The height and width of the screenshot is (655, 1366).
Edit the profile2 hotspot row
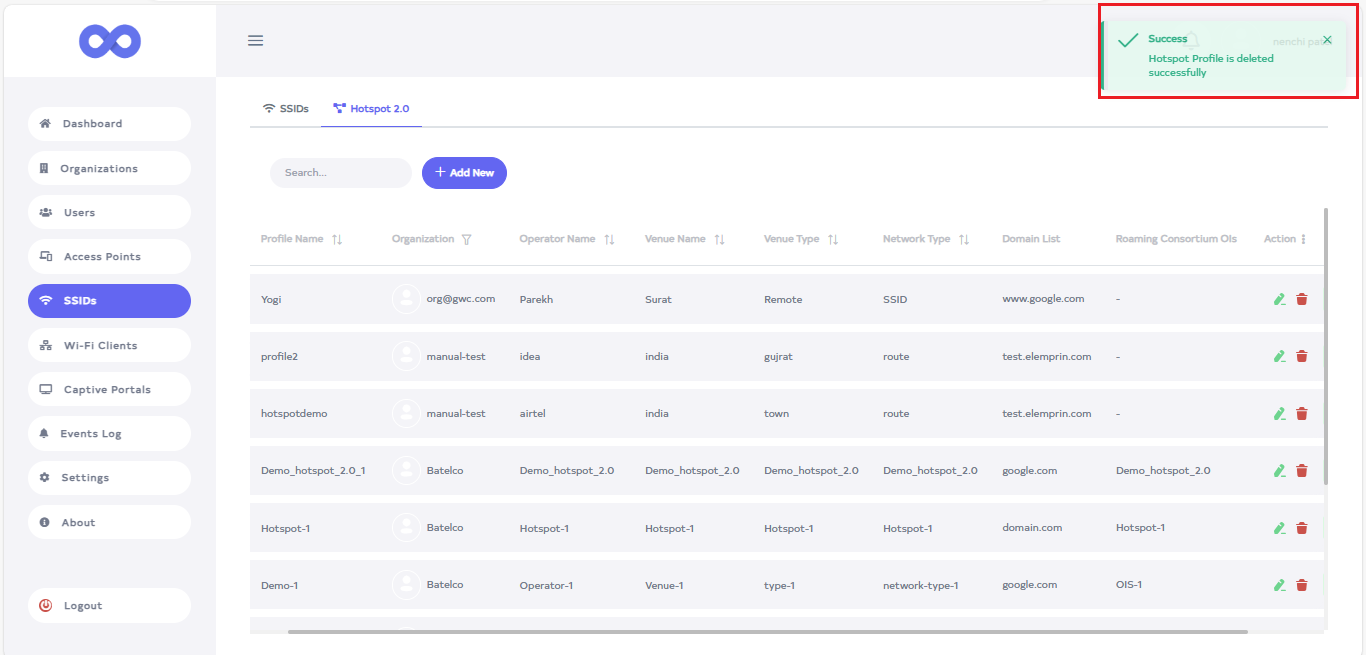point(1279,356)
